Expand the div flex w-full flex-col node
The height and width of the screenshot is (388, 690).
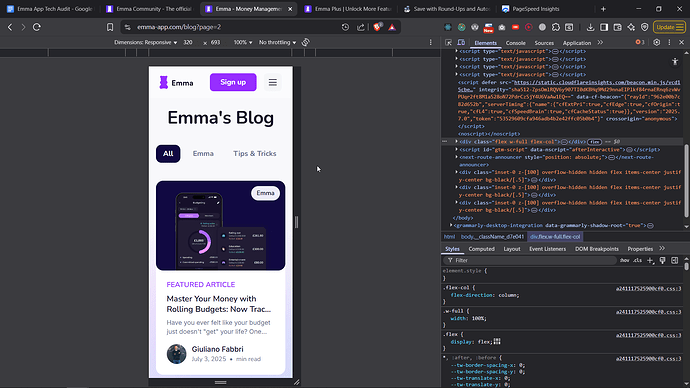pyautogui.click(x=456, y=142)
